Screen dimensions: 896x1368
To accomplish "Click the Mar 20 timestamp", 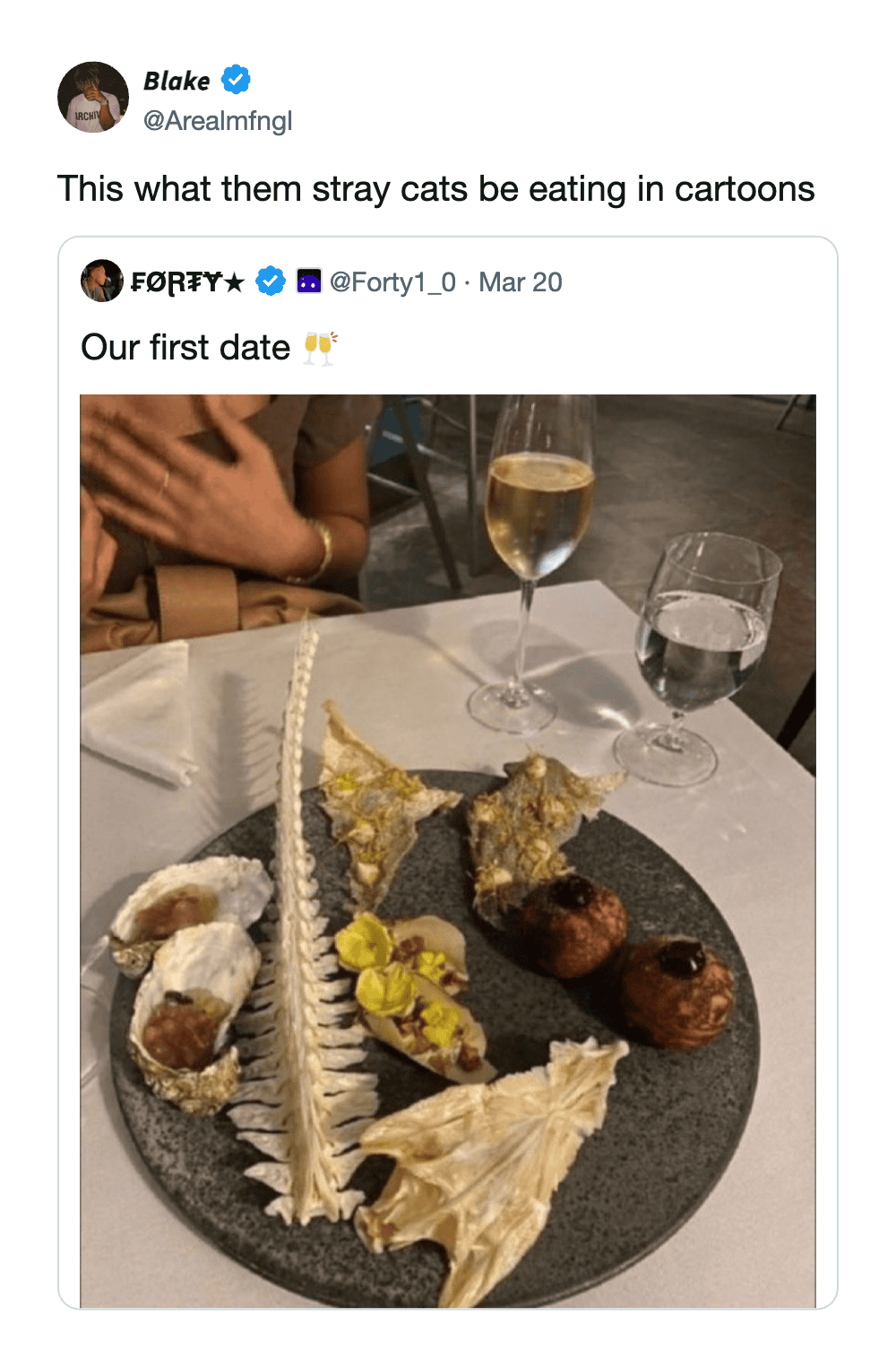I will tap(521, 282).
